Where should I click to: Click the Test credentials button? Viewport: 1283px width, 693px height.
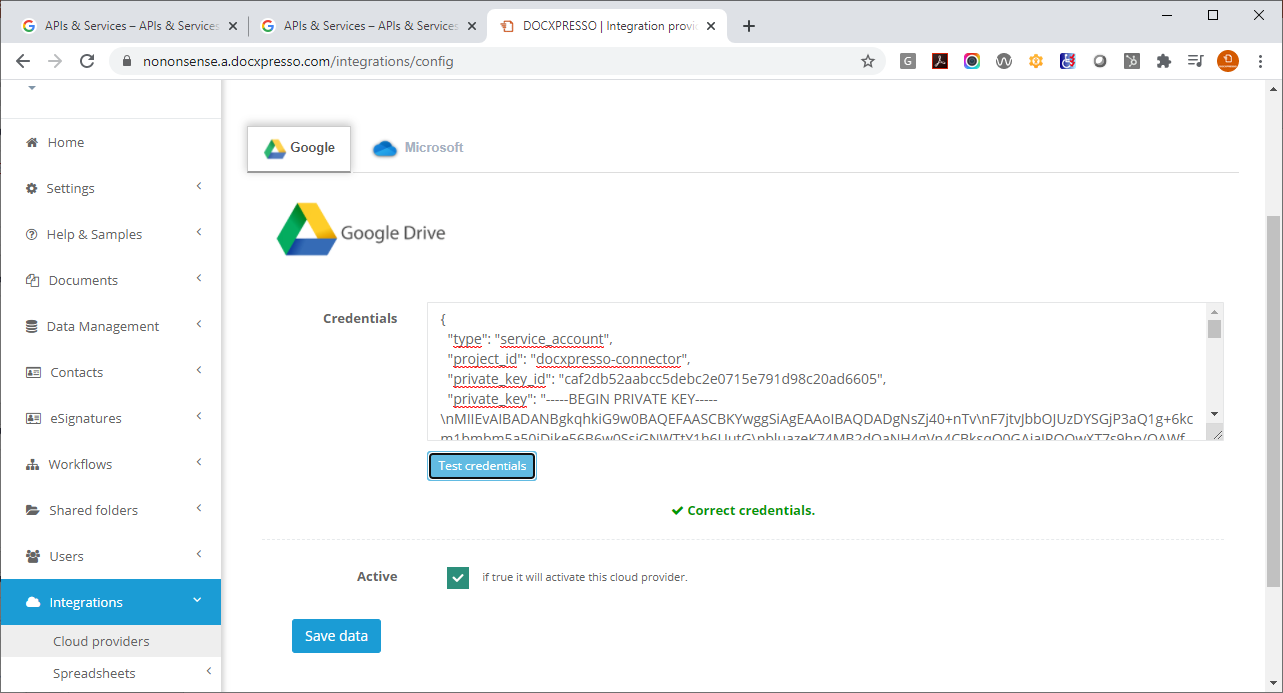click(x=482, y=466)
